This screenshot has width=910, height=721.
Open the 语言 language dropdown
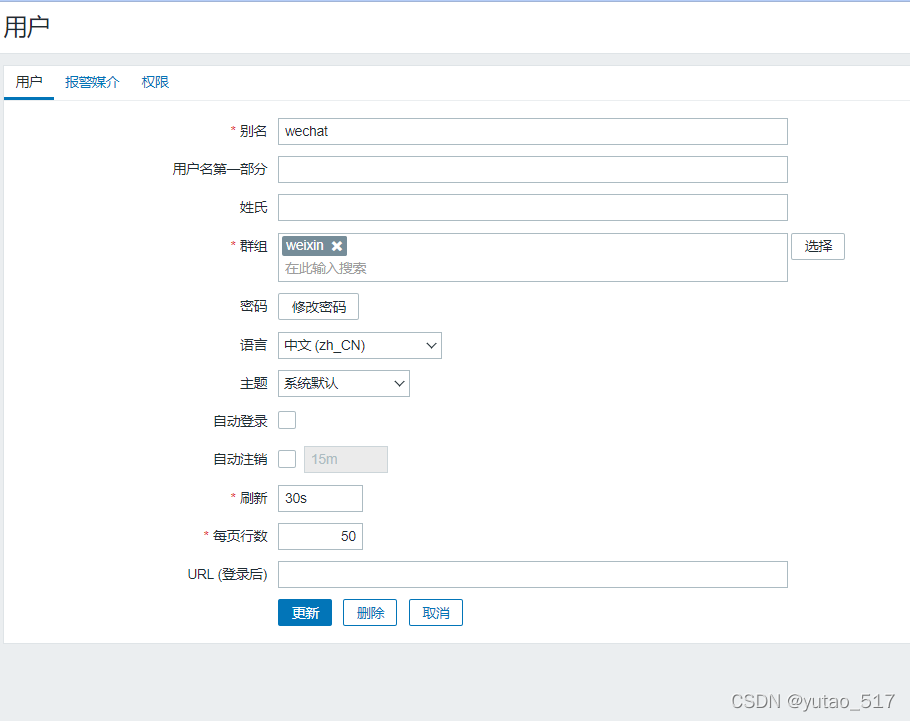[360, 346]
